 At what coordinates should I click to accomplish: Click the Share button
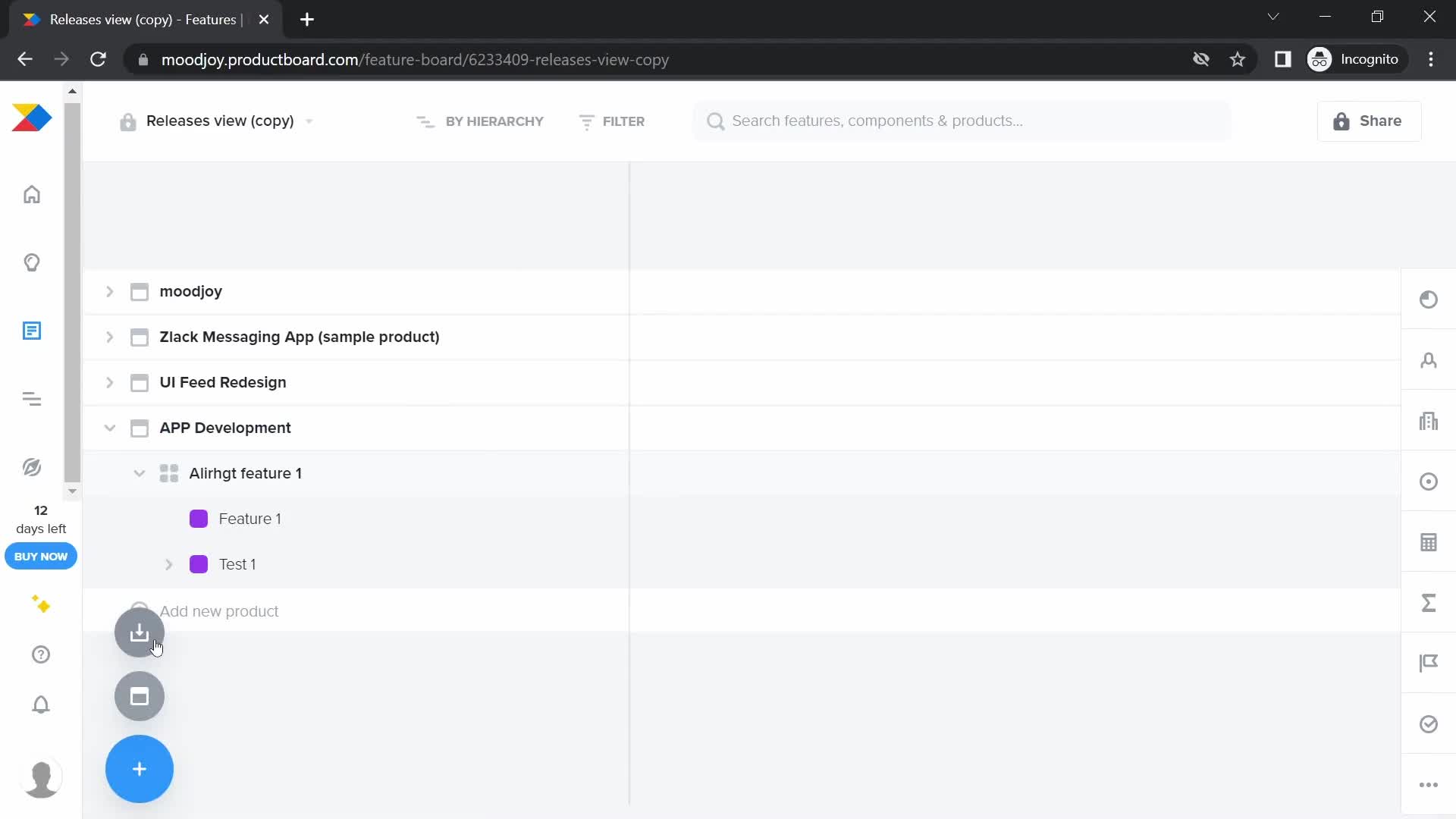pos(1369,121)
